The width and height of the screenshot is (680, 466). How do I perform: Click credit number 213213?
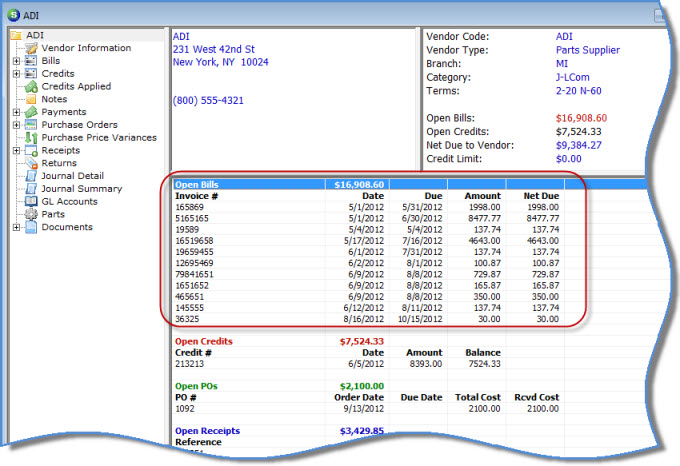click(x=190, y=364)
